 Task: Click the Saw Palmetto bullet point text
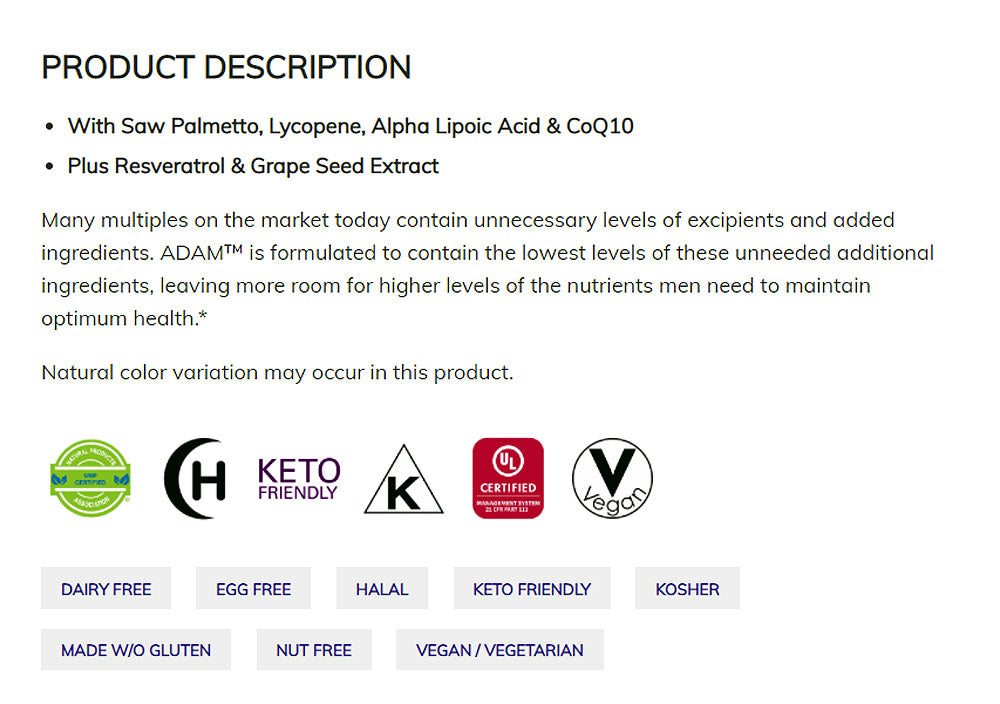point(350,126)
